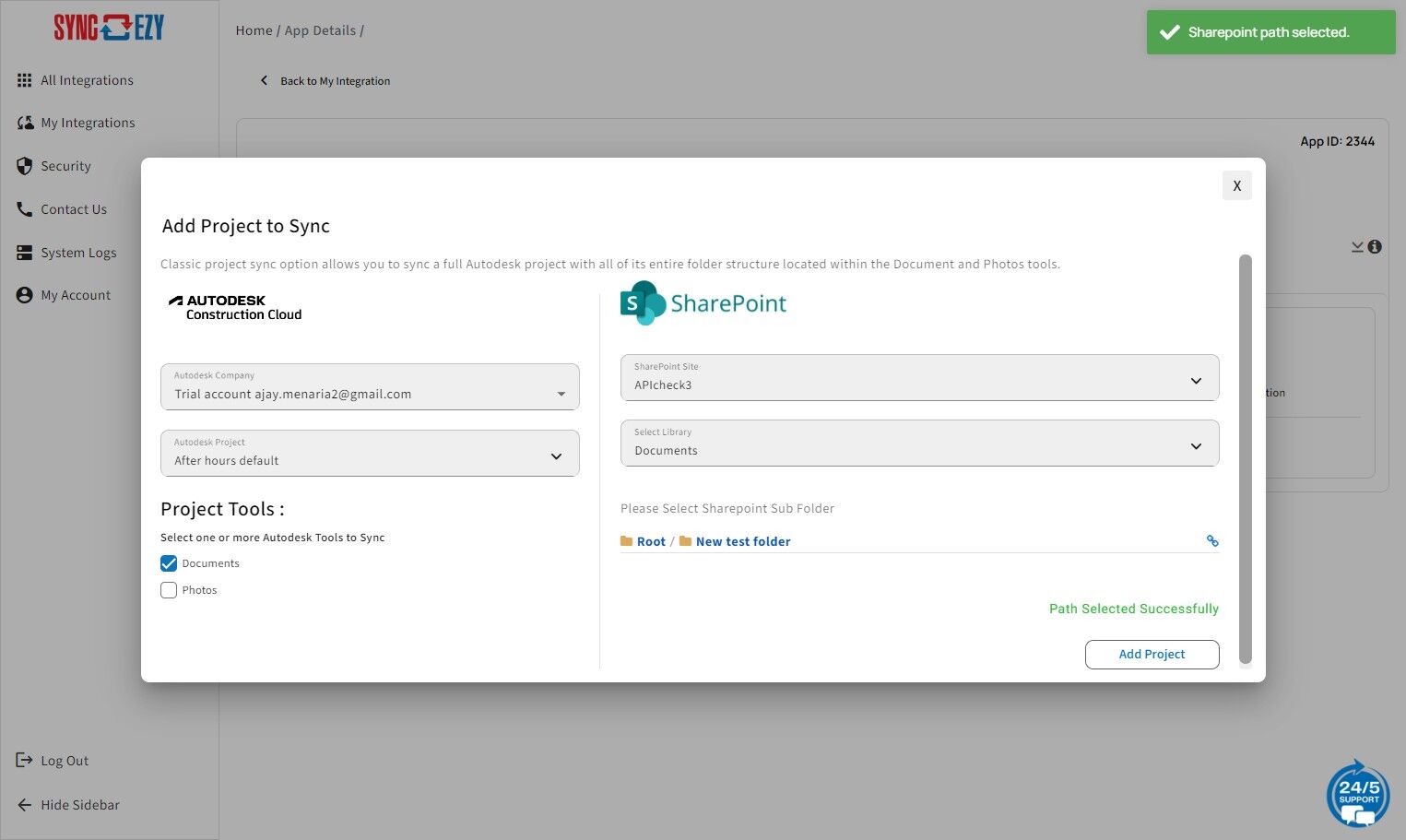Click the App ID: 2344 text
Image resolution: width=1406 pixels, height=840 pixels.
pos(1338,141)
